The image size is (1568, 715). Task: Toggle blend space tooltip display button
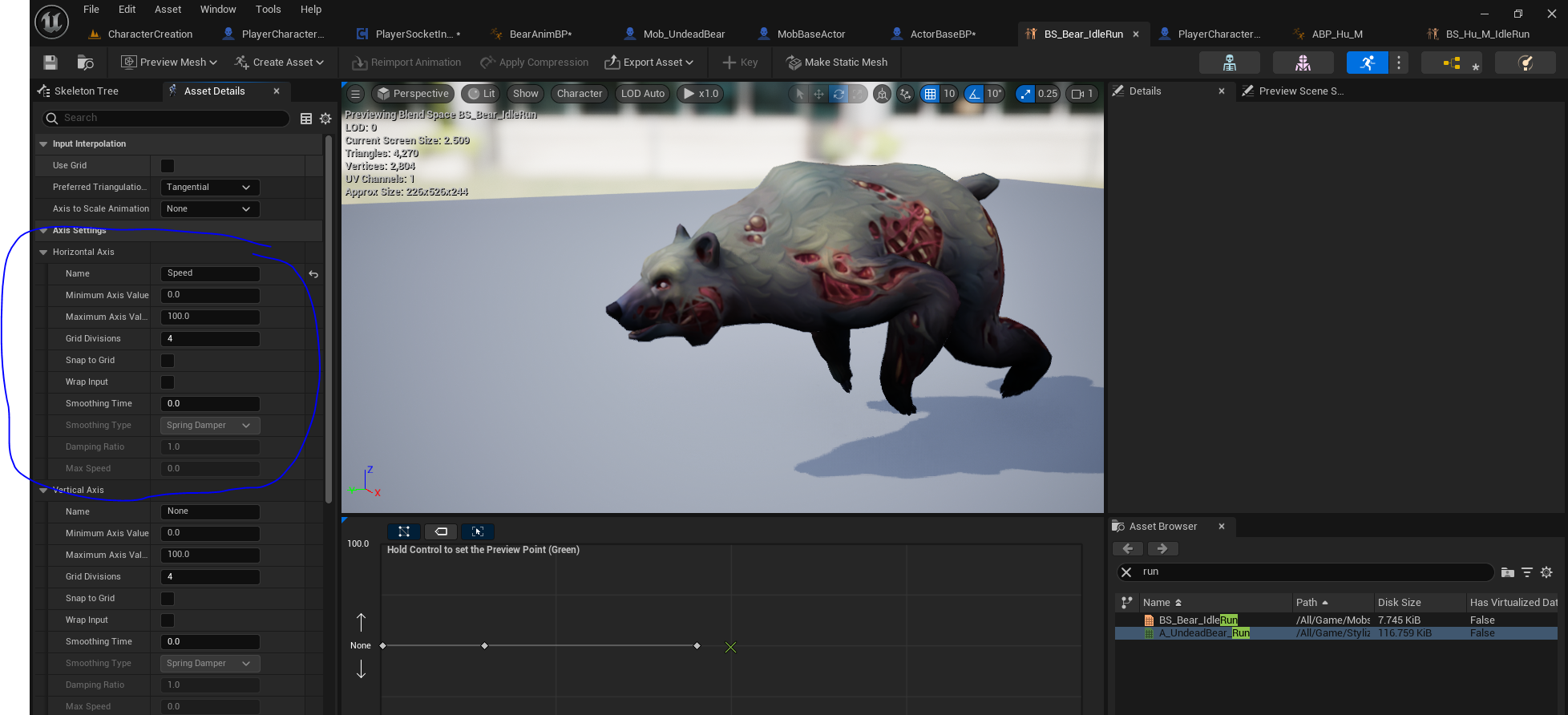478,531
